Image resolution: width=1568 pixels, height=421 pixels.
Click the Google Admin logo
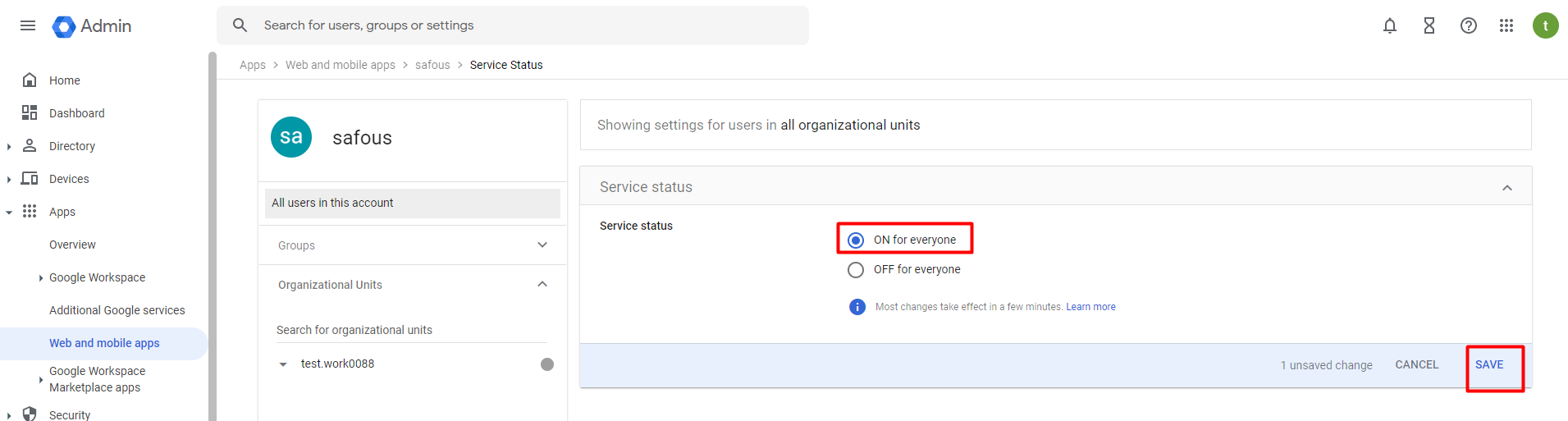(92, 26)
